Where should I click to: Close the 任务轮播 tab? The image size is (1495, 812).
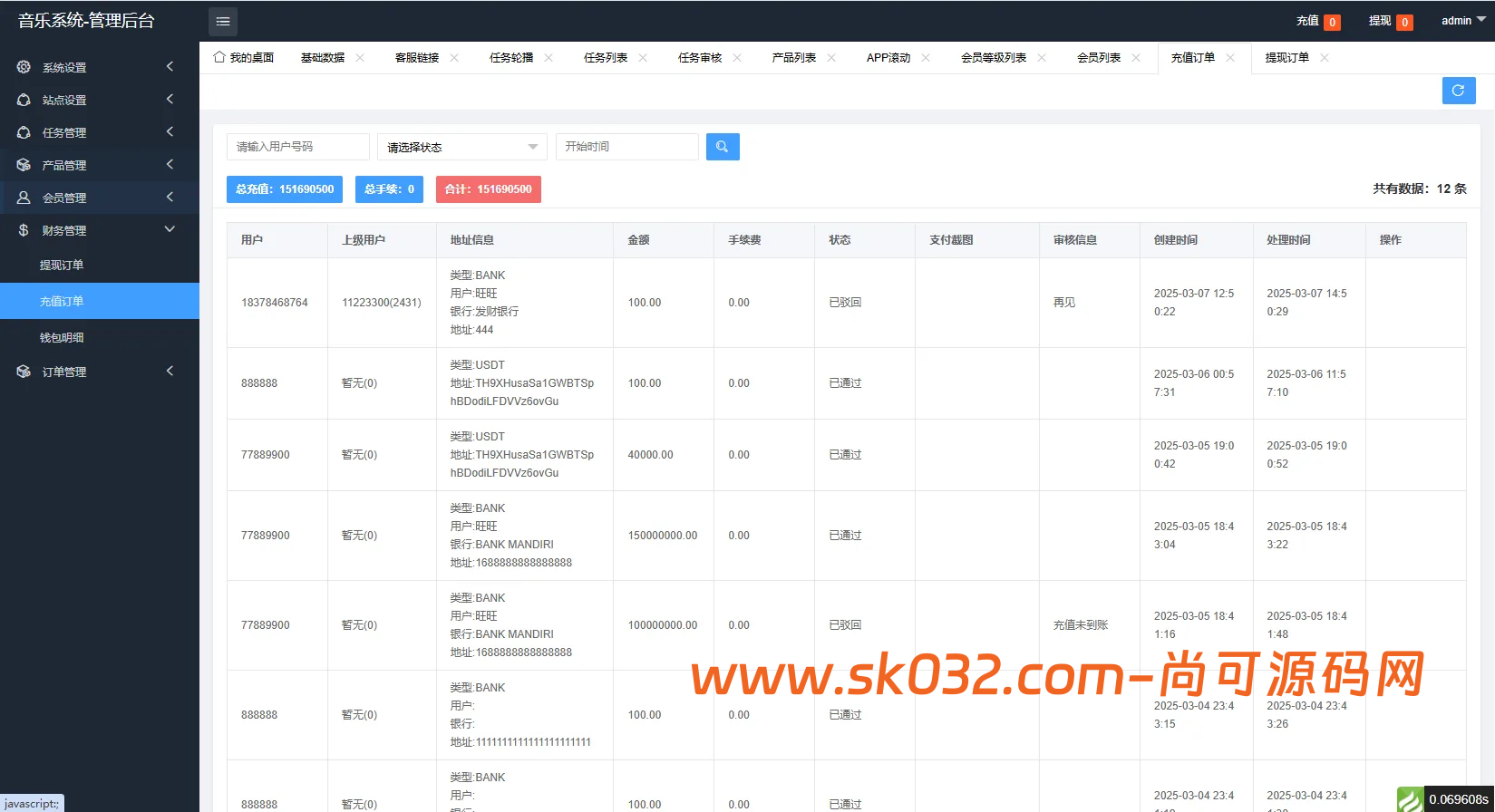548,58
